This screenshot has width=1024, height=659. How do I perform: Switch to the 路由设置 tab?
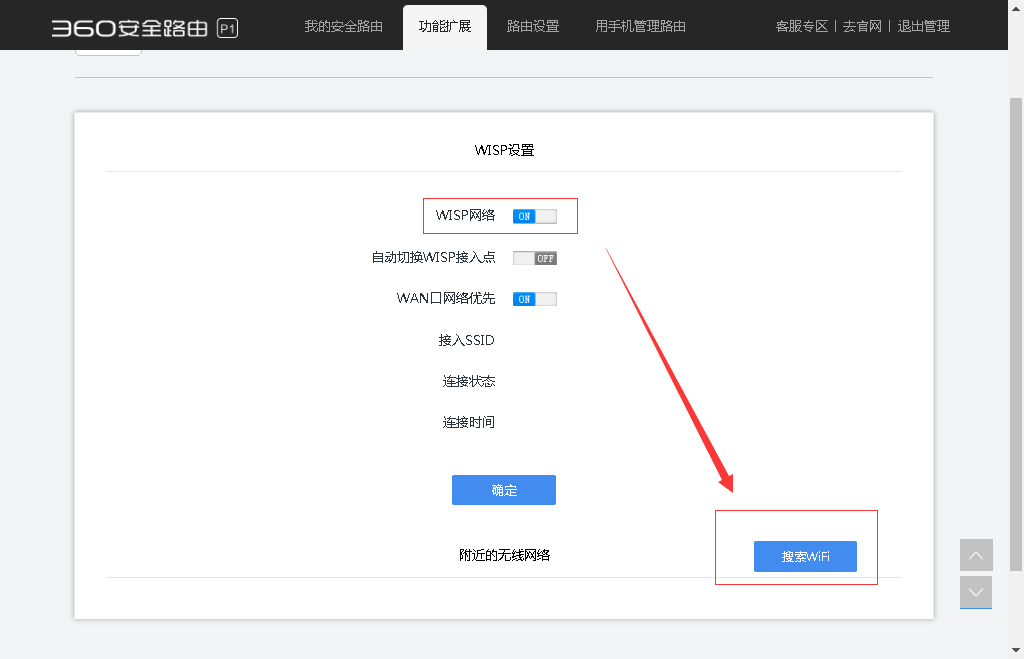(533, 27)
